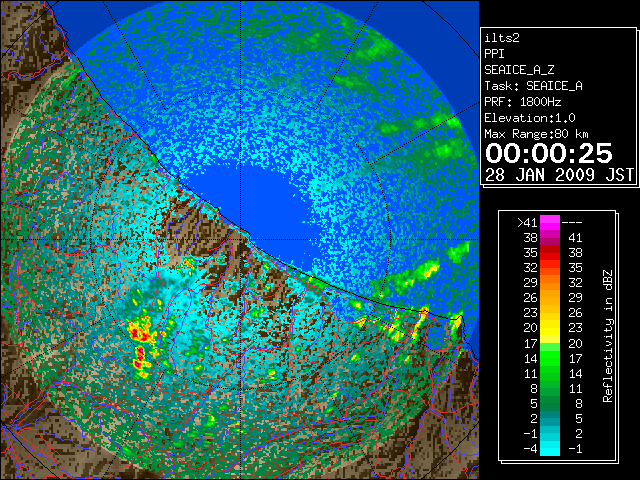Click the intense red-magenta echo cluster over land

point(141,345)
